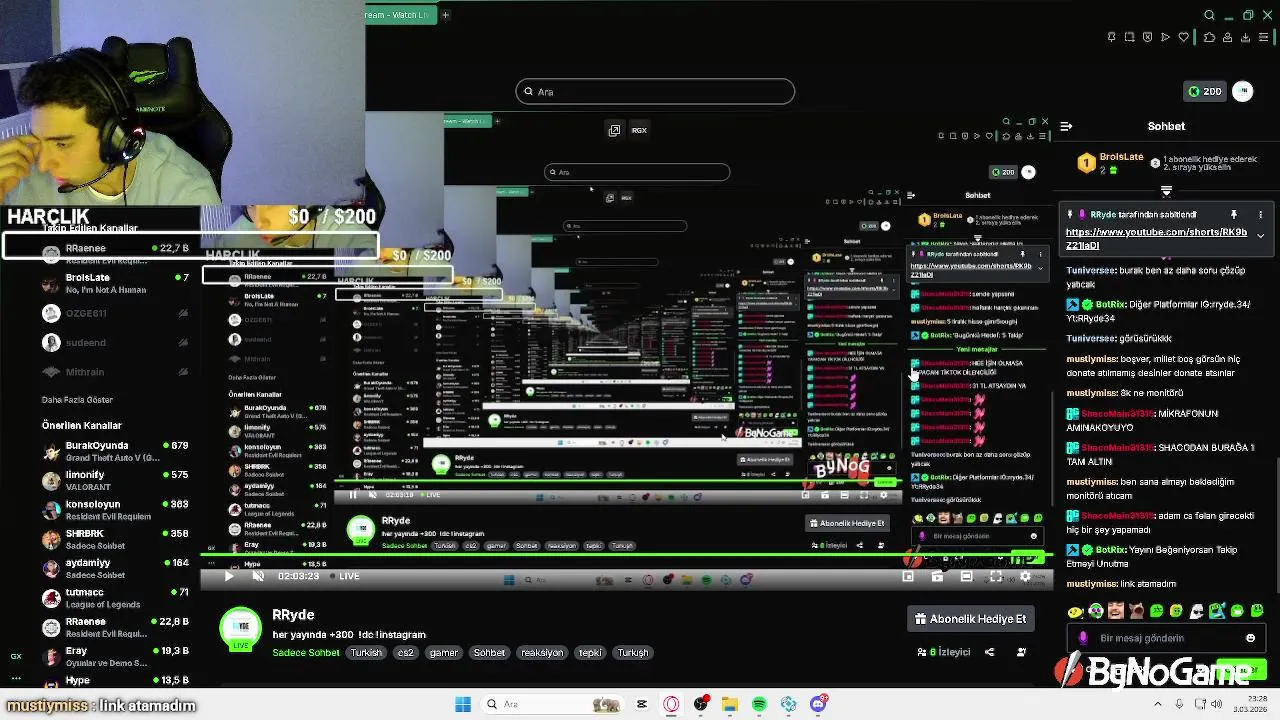Image resolution: width=1280 pixels, height=720 pixels.
Task: Open BurakOyunda channel in sidebar
Action: [115, 451]
